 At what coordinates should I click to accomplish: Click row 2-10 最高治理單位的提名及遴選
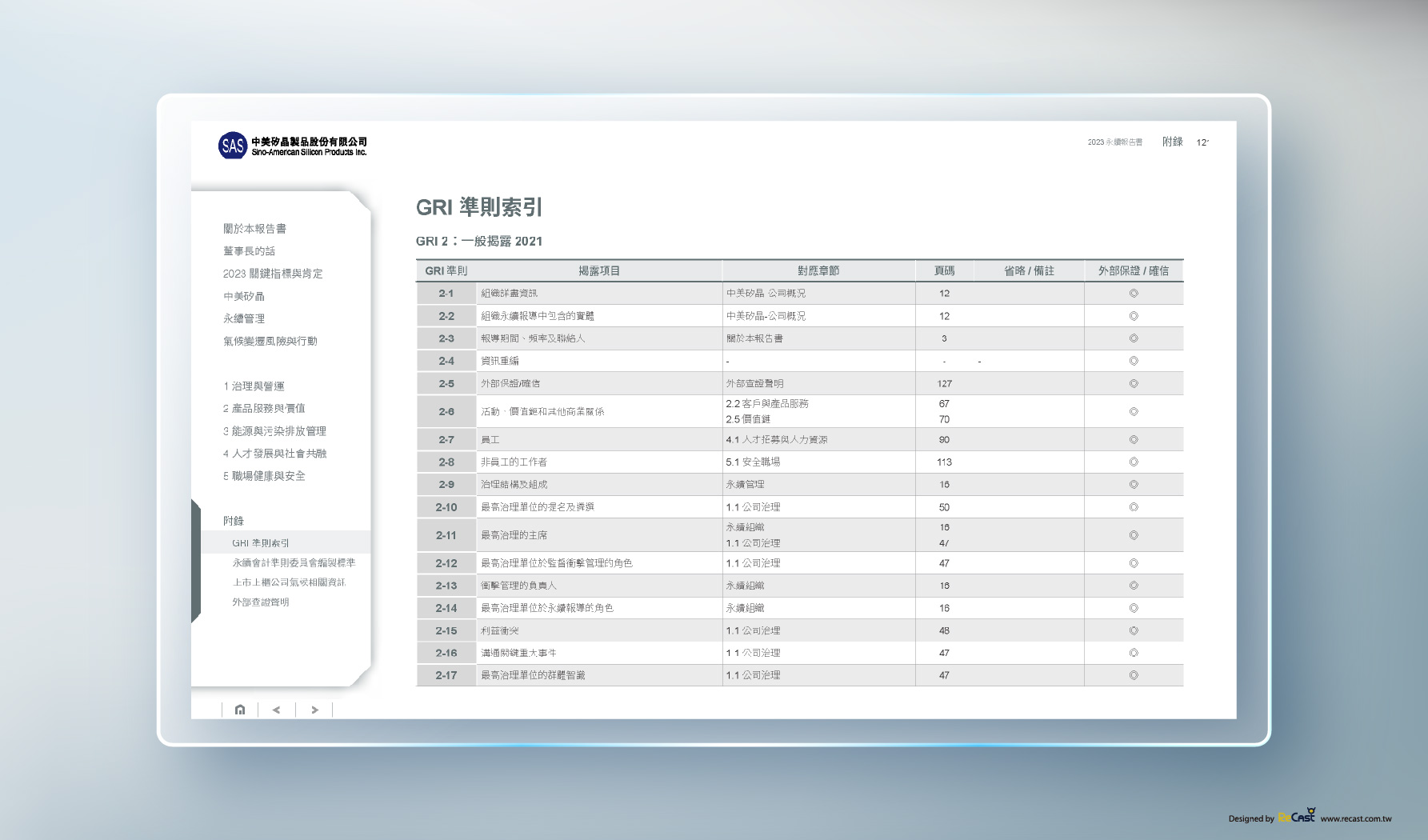coord(799,507)
